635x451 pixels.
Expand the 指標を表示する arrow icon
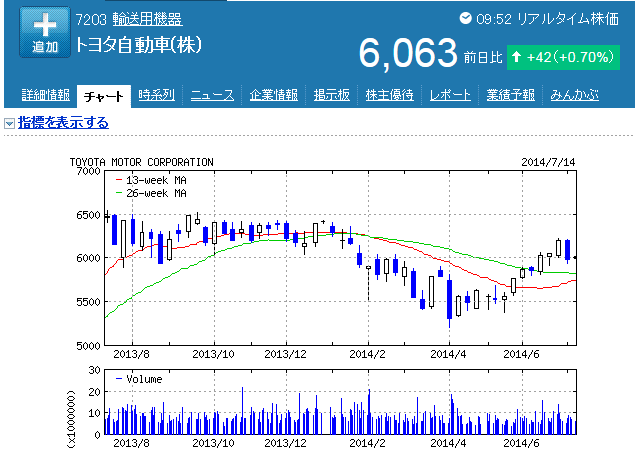tap(9, 123)
